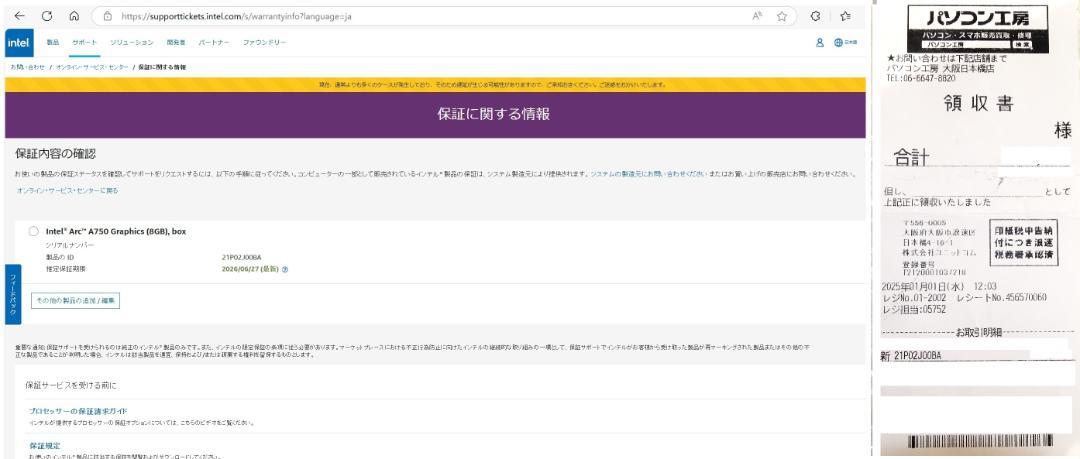Open the user account profile icon
Viewport: 1080px width, 459px height.
pos(820,42)
